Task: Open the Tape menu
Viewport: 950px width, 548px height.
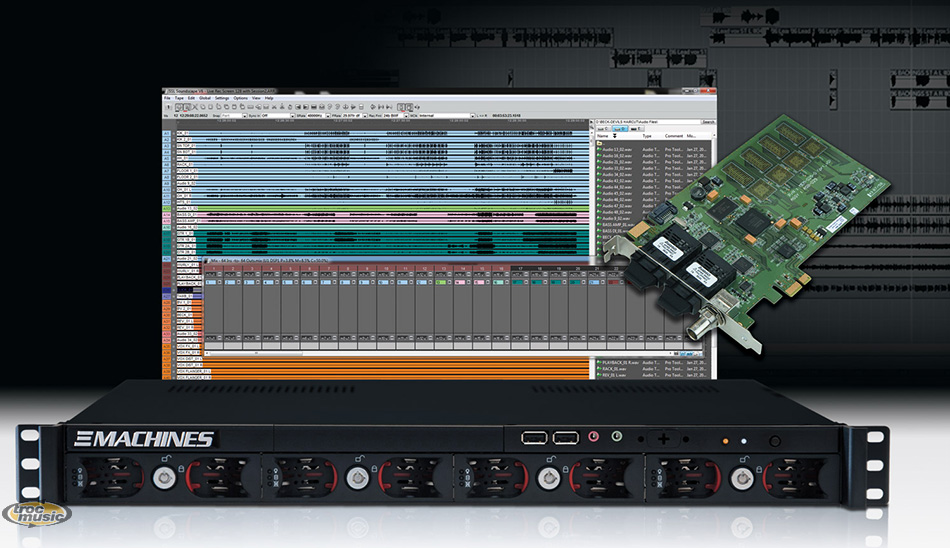Action: (179, 98)
